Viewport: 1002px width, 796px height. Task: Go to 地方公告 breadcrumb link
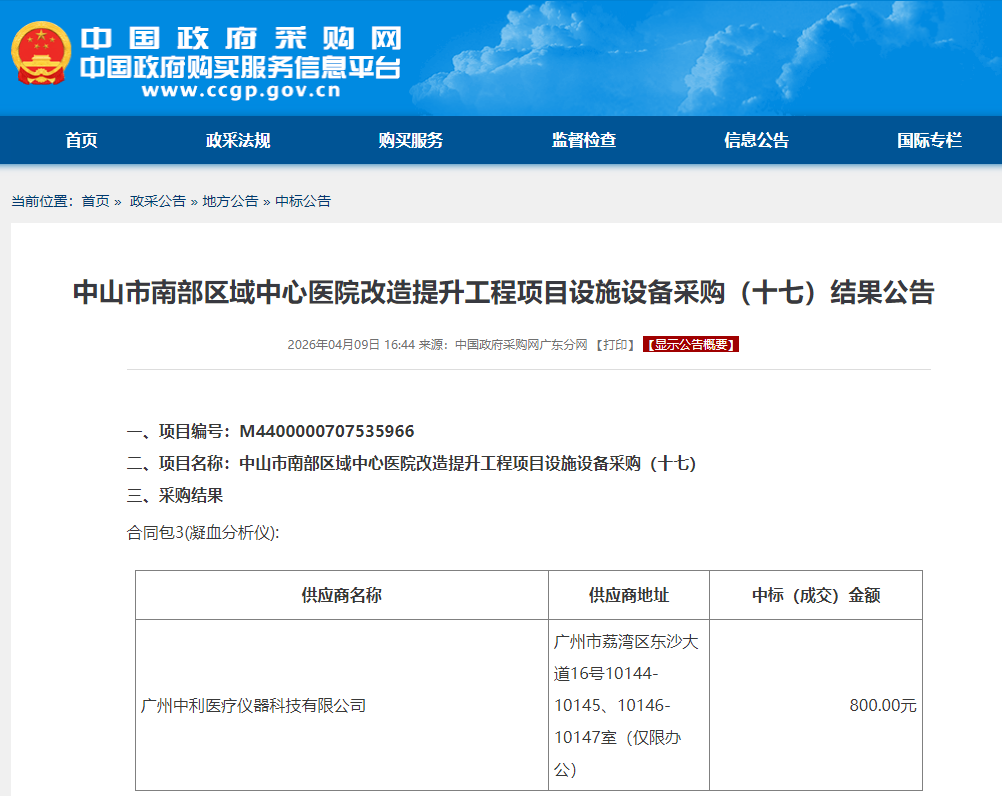pyautogui.click(x=230, y=201)
